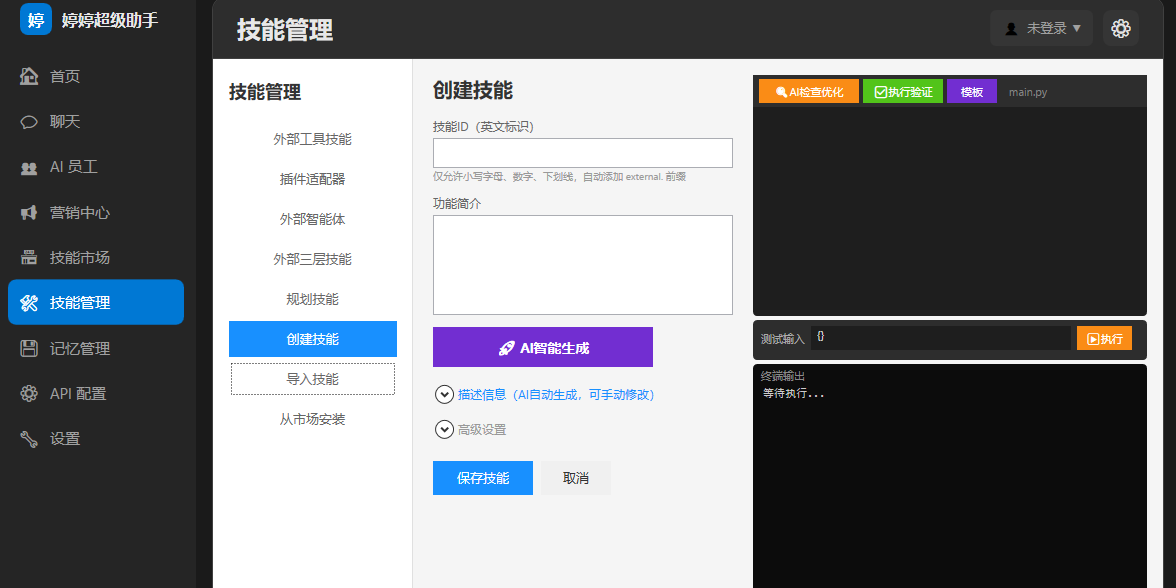Click the orange 执行 run button

(x=1104, y=338)
